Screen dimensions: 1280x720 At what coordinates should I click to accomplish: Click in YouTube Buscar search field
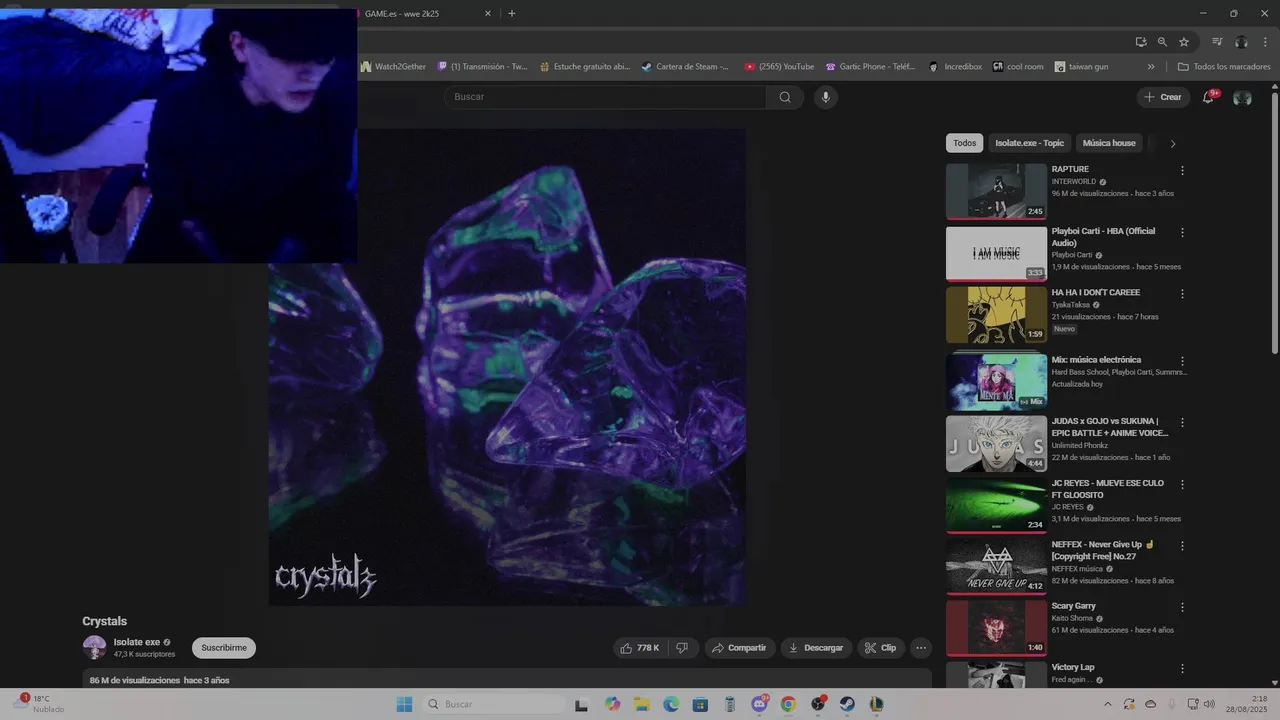[x=606, y=97]
